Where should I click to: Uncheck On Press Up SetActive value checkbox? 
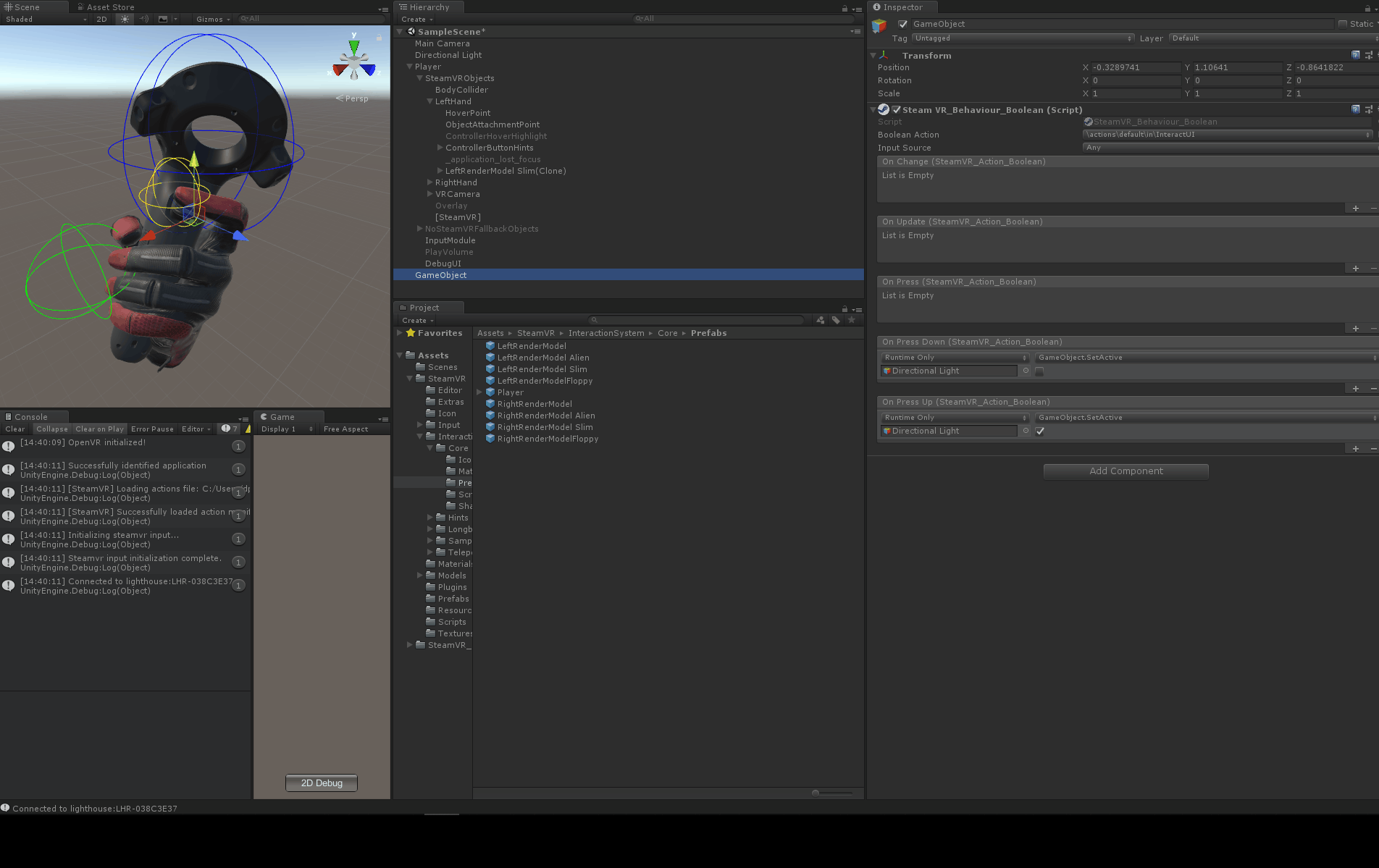pyautogui.click(x=1040, y=431)
